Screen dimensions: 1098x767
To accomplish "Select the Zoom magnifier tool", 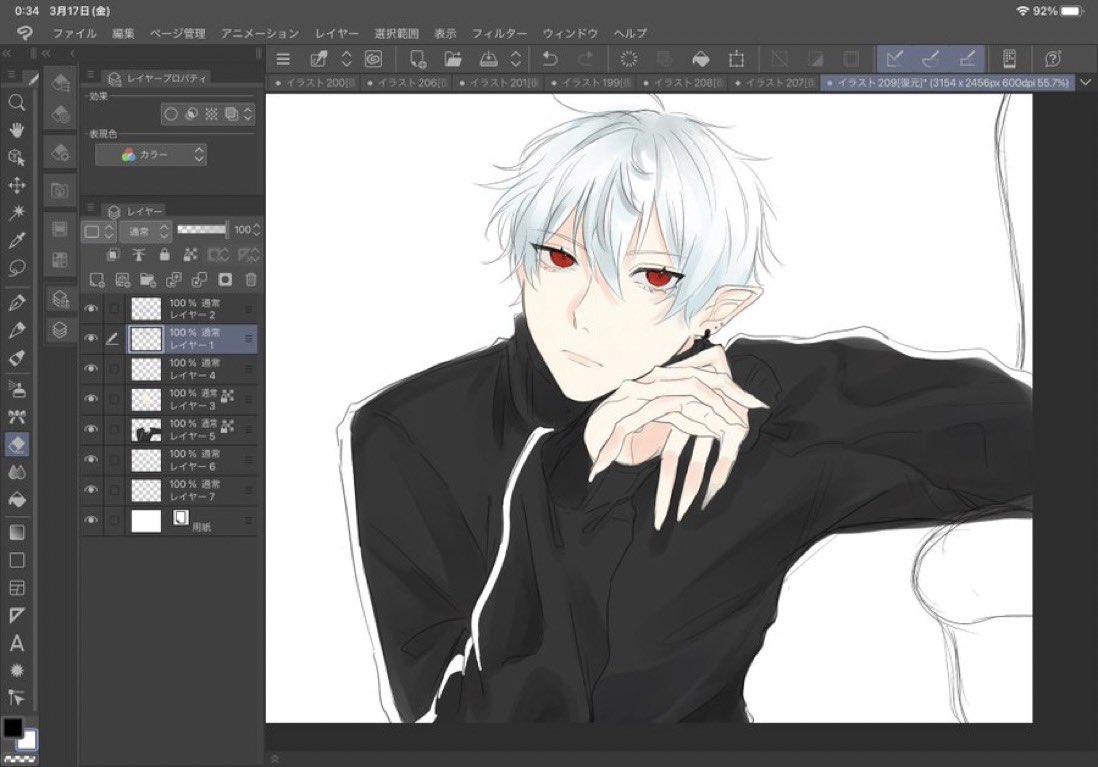I will click(17, 103).
